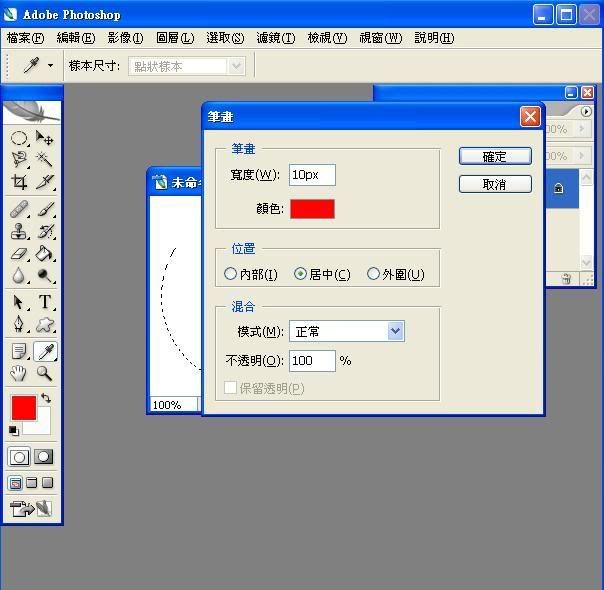
Task: Click the document zoom 100% field
Action: (x=174, y=405)
